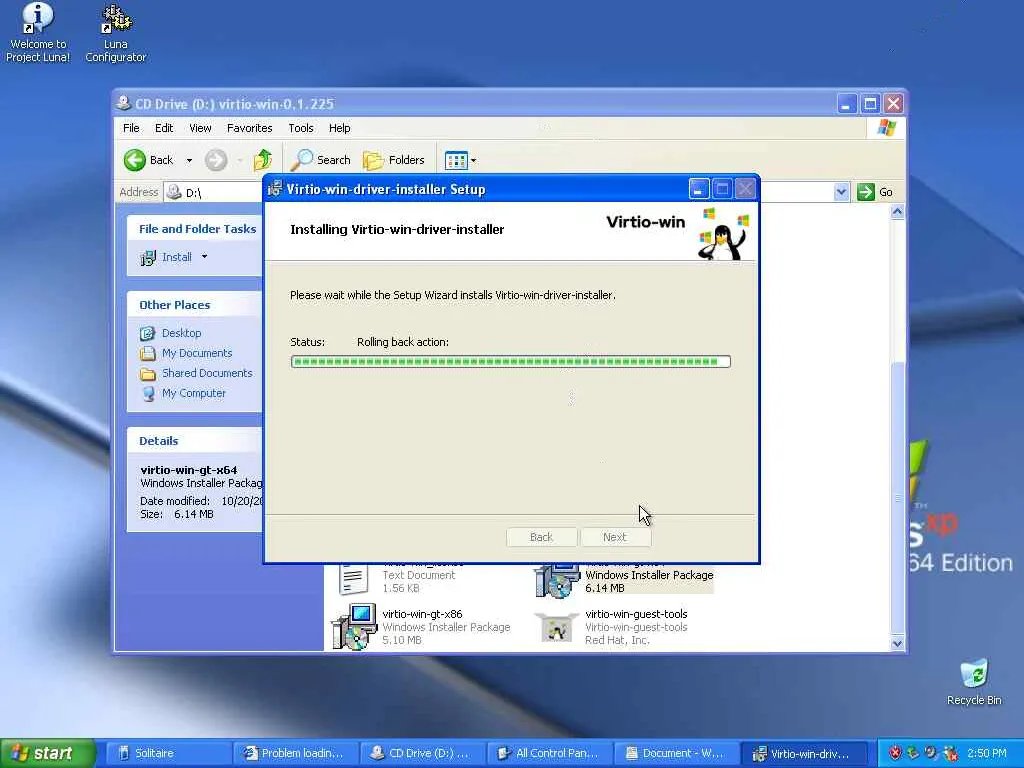Image resolution: width=1024 pixels, height=768 pixels.
Task: Click the CD Drive icon in Explorer title bar
Action: [123, 103]
